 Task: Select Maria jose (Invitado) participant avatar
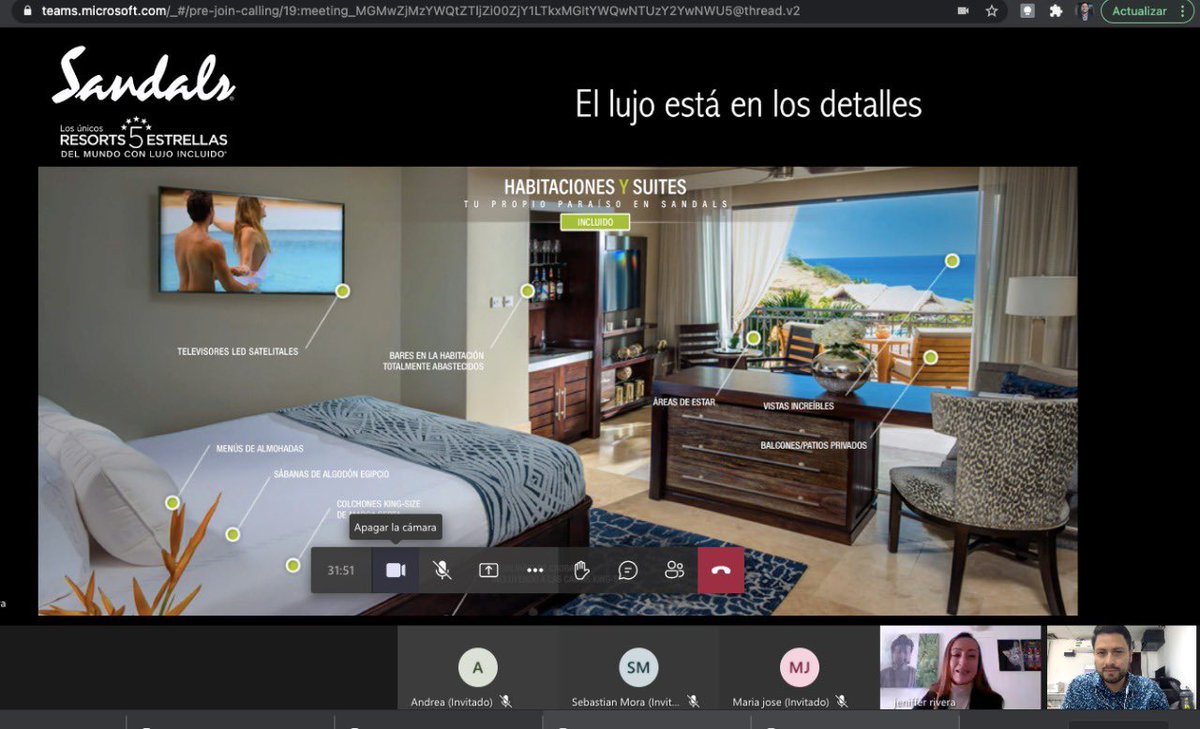coord(799,667)
